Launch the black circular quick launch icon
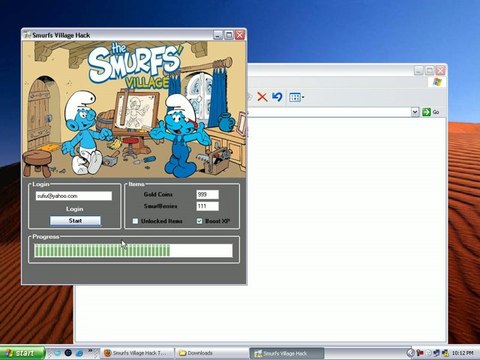480x360 pixels. click(68, 353)
